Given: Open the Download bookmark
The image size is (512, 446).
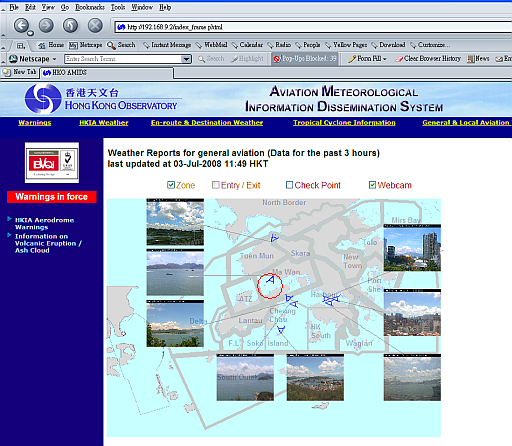Looking at the screenshot, I should pyautogui.click(x=388, y=45).
